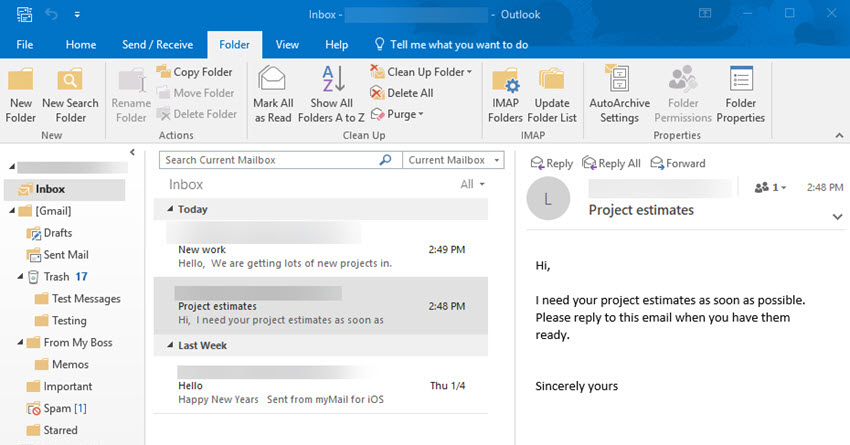Select the Inbox folder

tap(65, 189)
